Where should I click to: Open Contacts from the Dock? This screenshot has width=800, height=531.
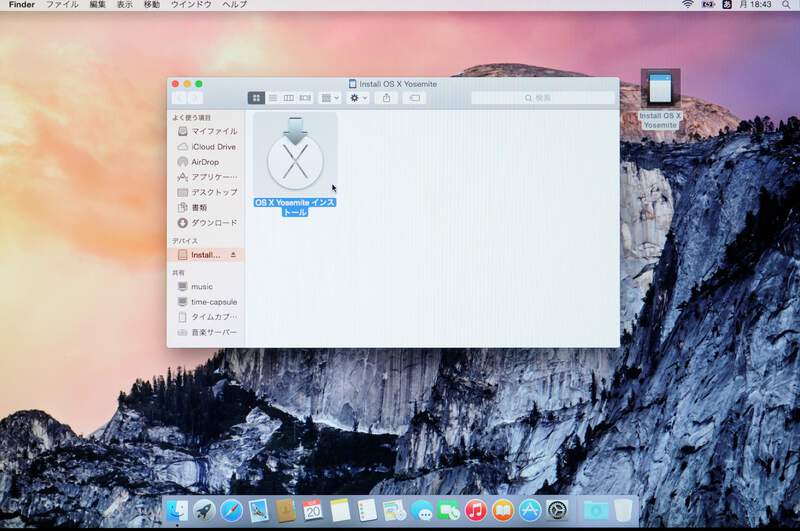[286, 510]
